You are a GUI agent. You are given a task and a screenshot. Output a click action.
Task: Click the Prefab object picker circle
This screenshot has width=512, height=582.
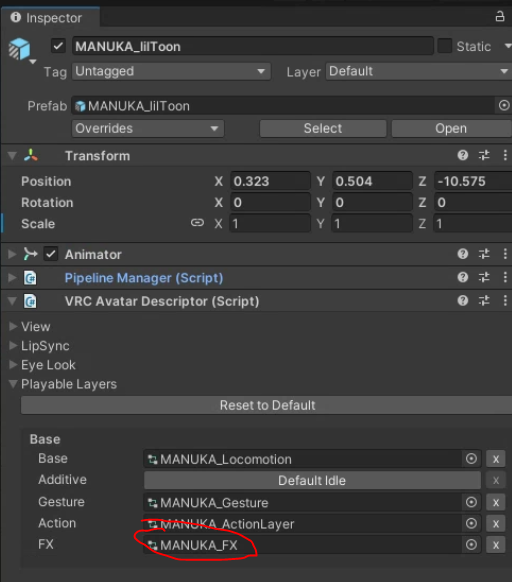504,106
